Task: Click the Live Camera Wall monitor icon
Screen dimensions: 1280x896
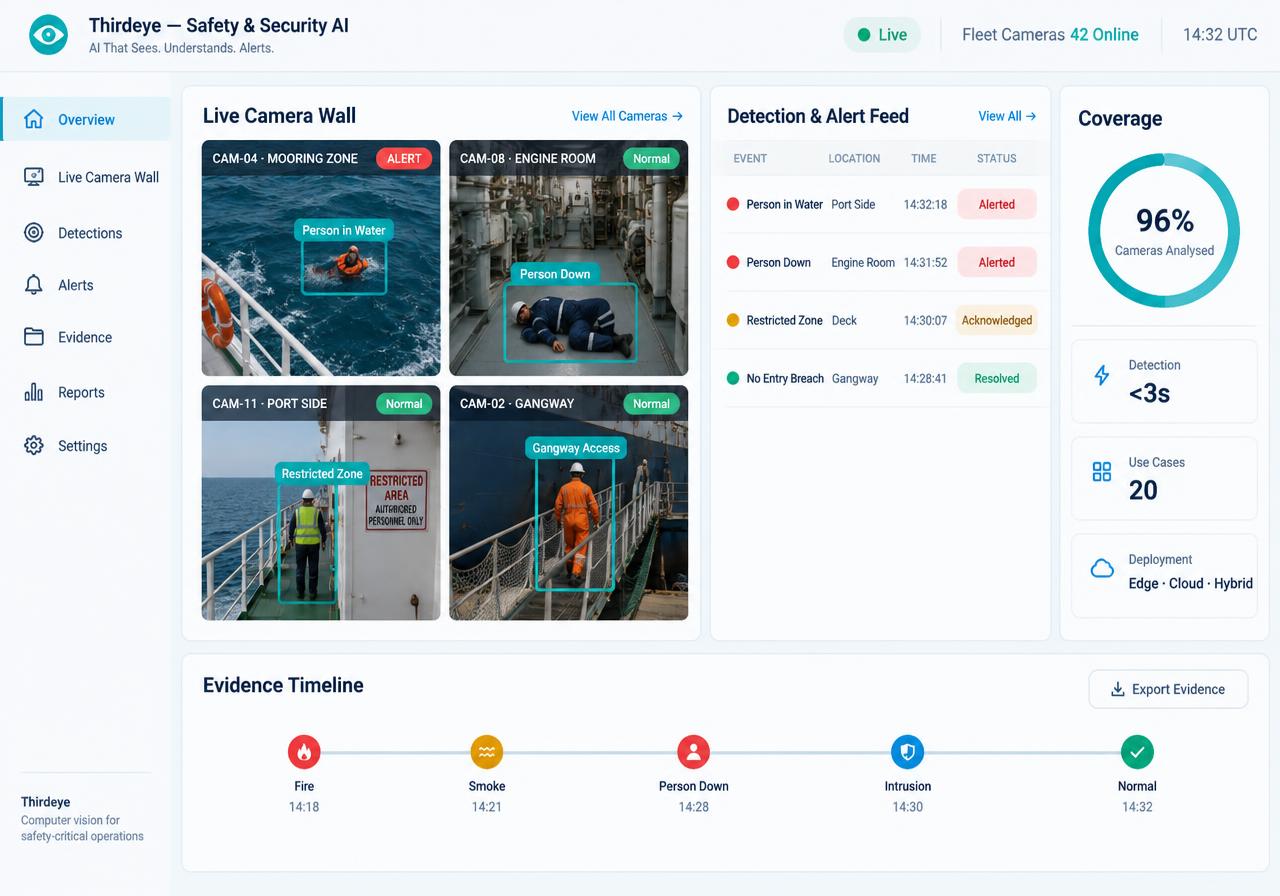Action: pyautogui.click(x=33, y=177)
